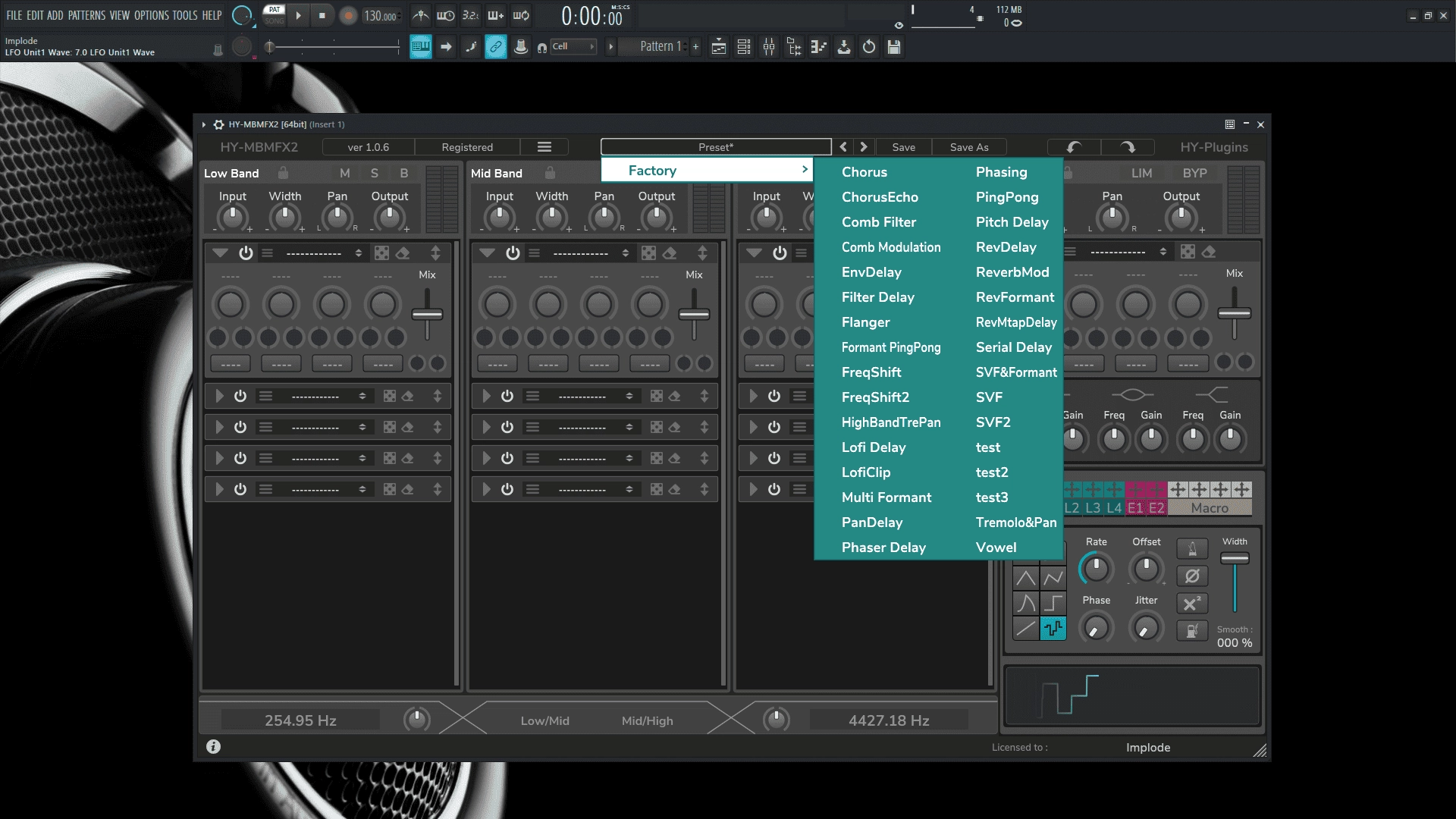Expand the Factory preset submenu

point(707,171)
